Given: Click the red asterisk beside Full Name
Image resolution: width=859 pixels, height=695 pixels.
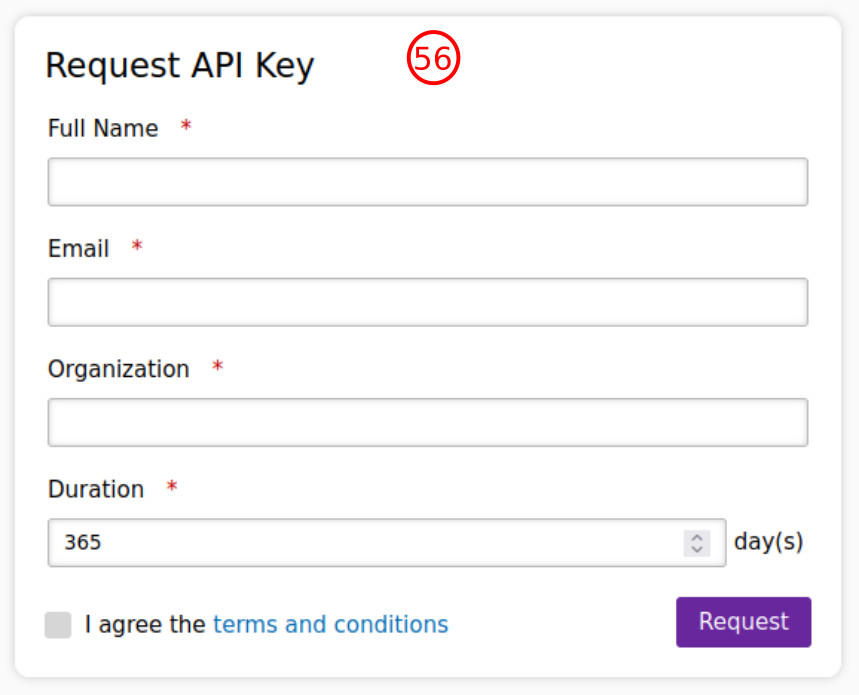Looking at the screenshot, I should pyautogui.click(x=186, y=127).
